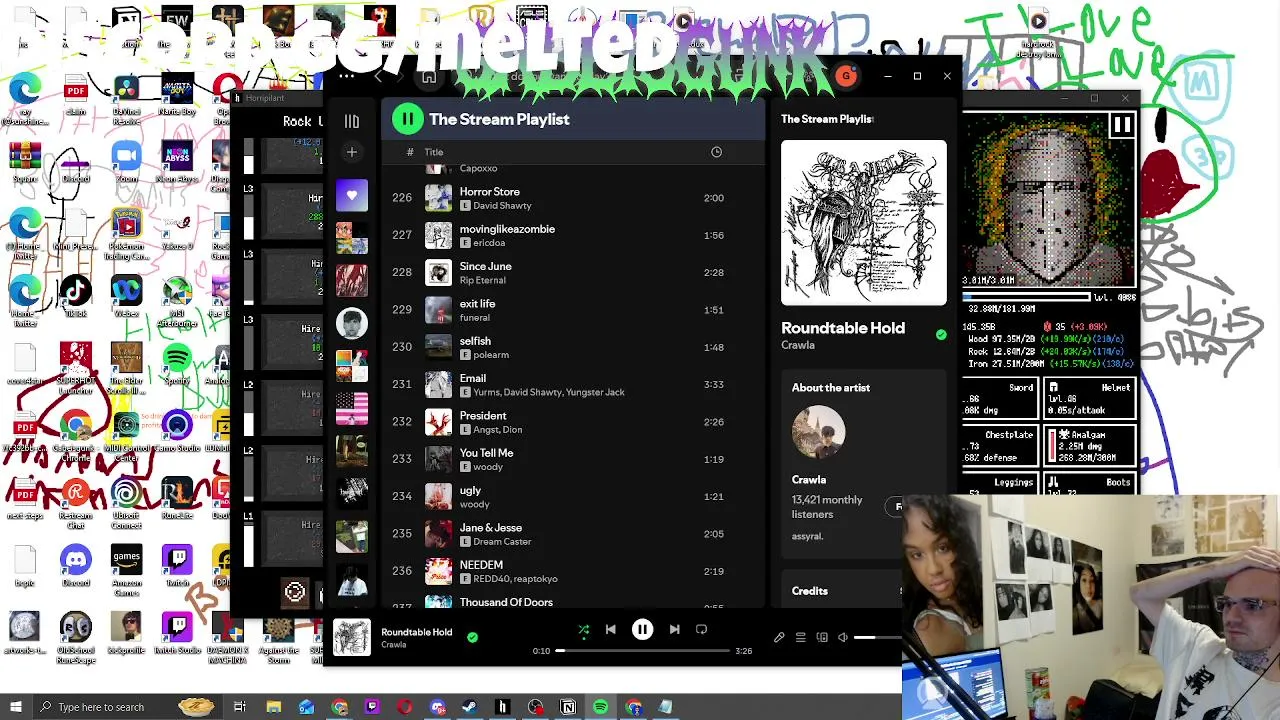
Task: Play track Since June by Rip Eternal
Action: pyautogui.click(x=572, y=273)
